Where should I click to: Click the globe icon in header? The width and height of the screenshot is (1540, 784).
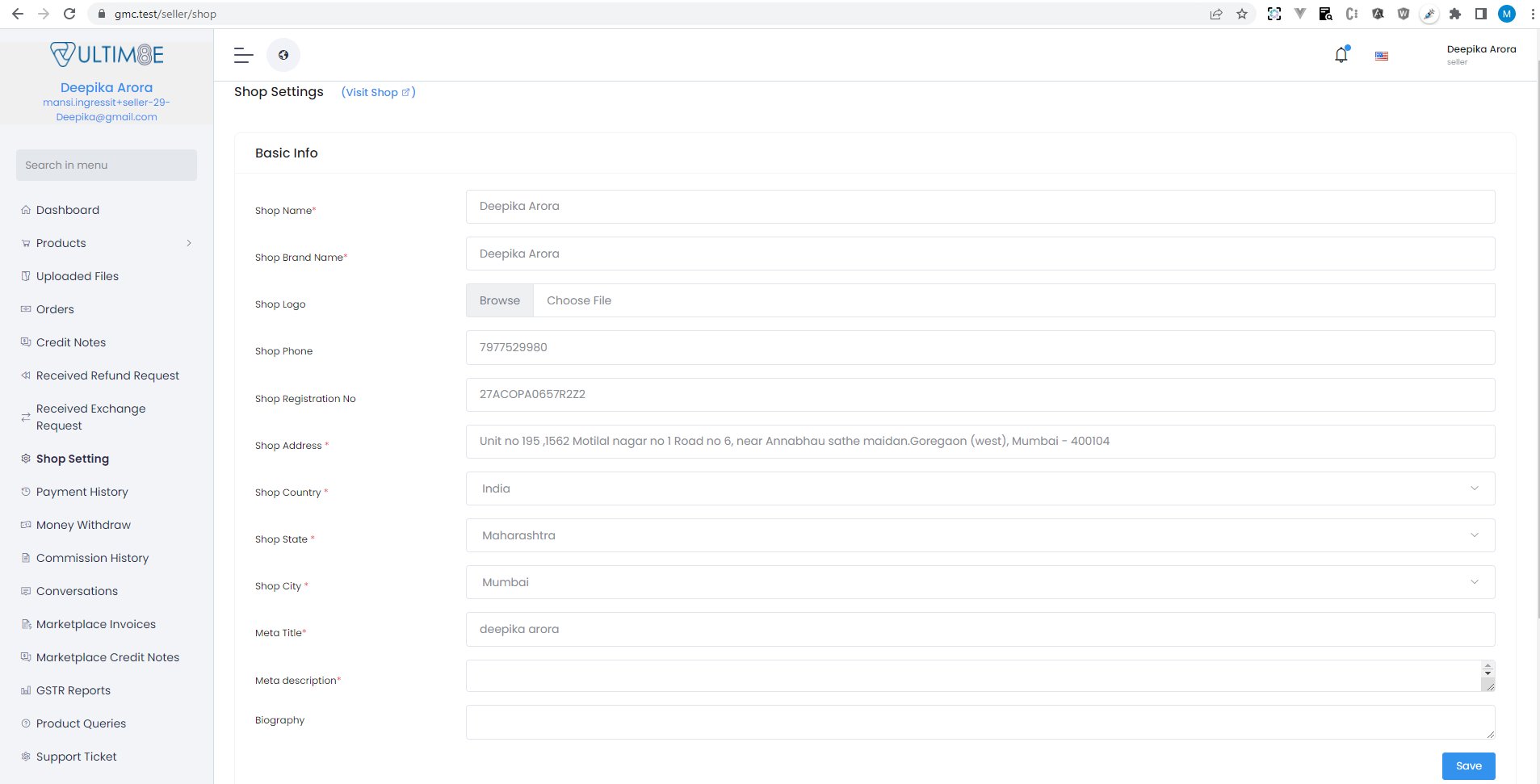click(283, 55)
